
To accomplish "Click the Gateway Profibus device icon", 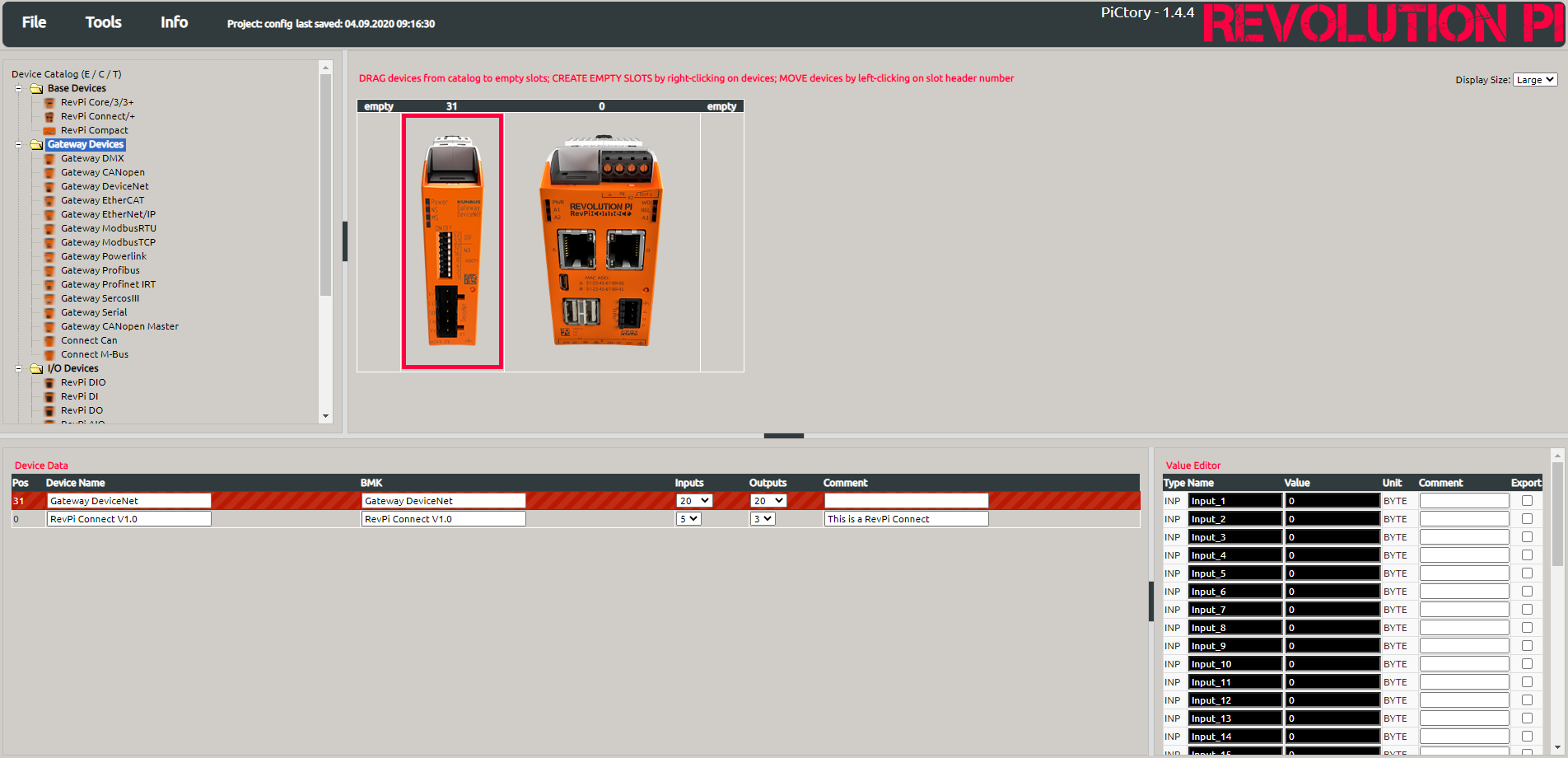I will click(49, 270).
